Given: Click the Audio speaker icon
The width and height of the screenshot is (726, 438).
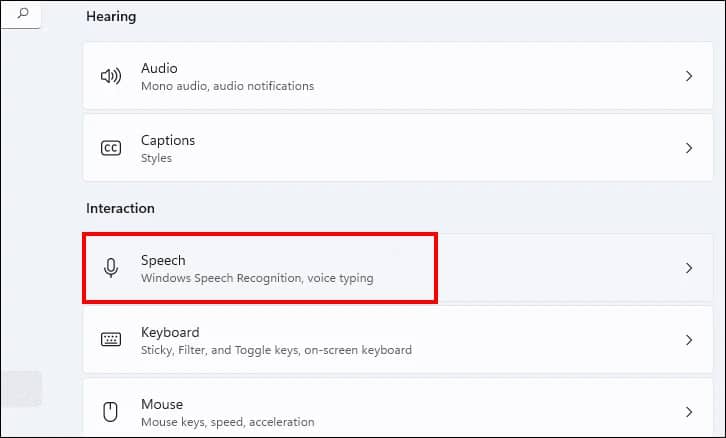Looking at the screenshot, I should point(111,76).
